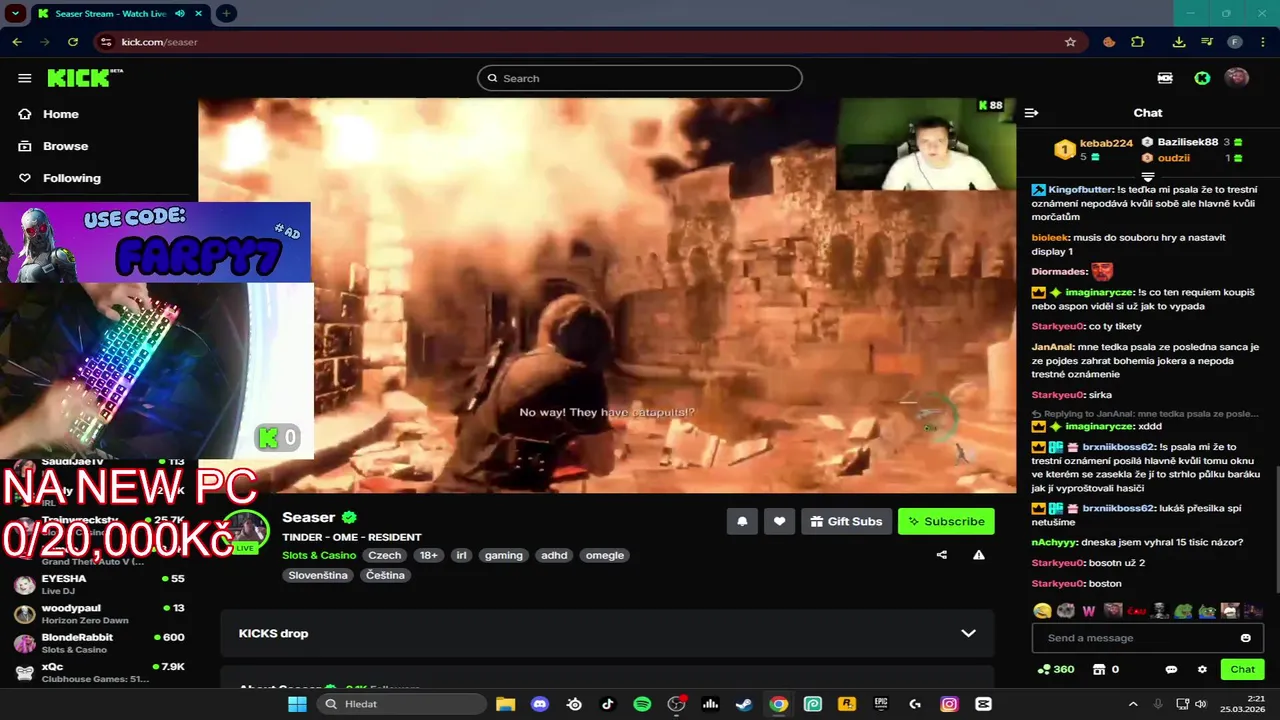Select the Czech tag
This screenshot has height=720, width=1280.
click(384, 555)
